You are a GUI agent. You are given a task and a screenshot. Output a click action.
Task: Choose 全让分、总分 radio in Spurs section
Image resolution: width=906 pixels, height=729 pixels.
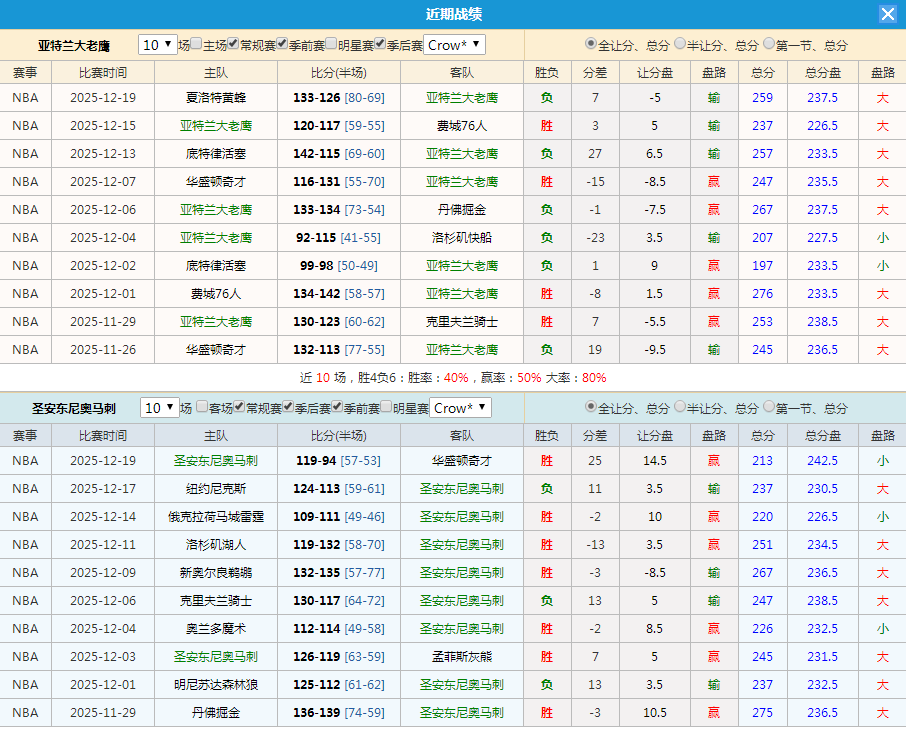coord(589,410)
